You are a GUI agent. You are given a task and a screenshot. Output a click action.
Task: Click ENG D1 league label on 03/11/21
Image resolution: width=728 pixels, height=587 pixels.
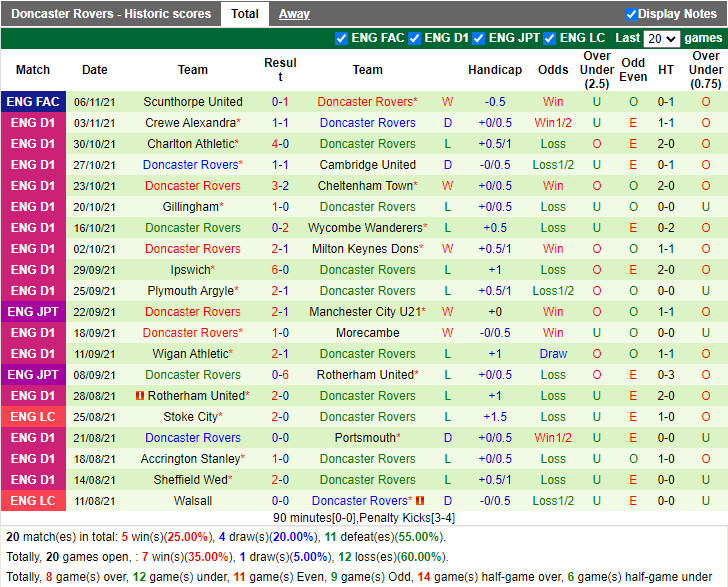point(33,123)
